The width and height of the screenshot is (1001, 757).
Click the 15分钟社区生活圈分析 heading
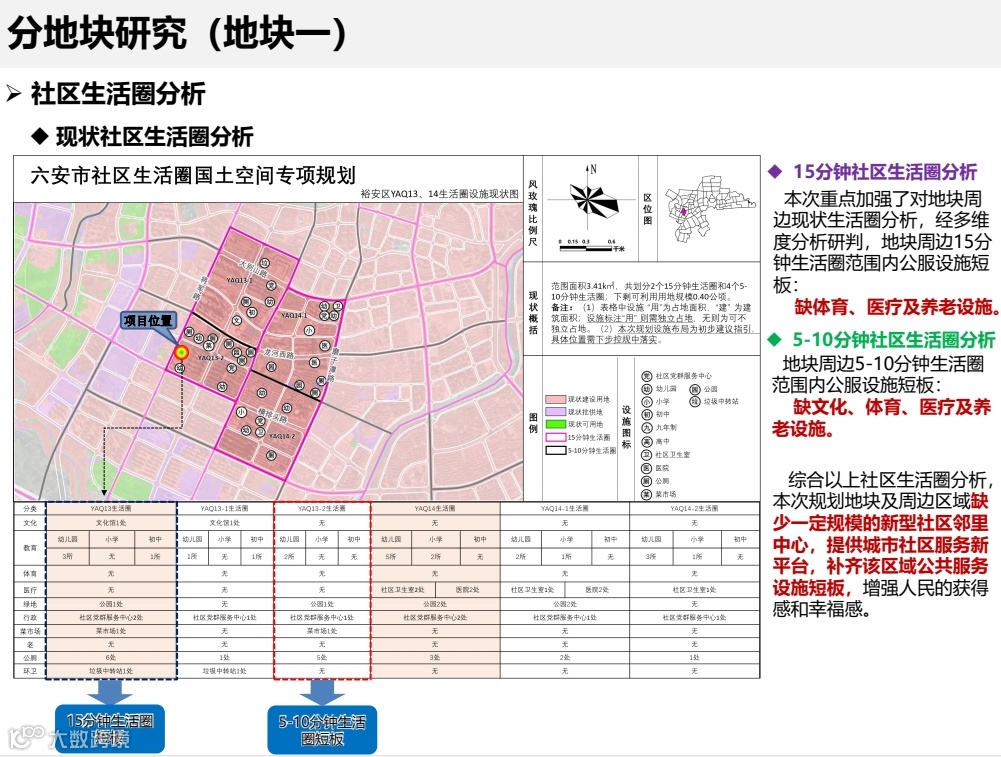pyautogui.click(x=885, y=172)
